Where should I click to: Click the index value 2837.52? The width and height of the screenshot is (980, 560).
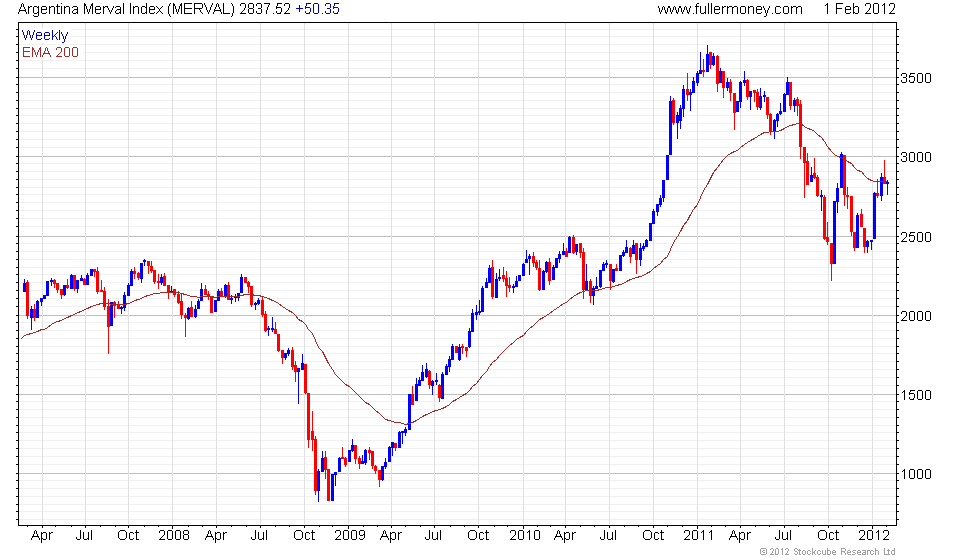click(265, 9)
